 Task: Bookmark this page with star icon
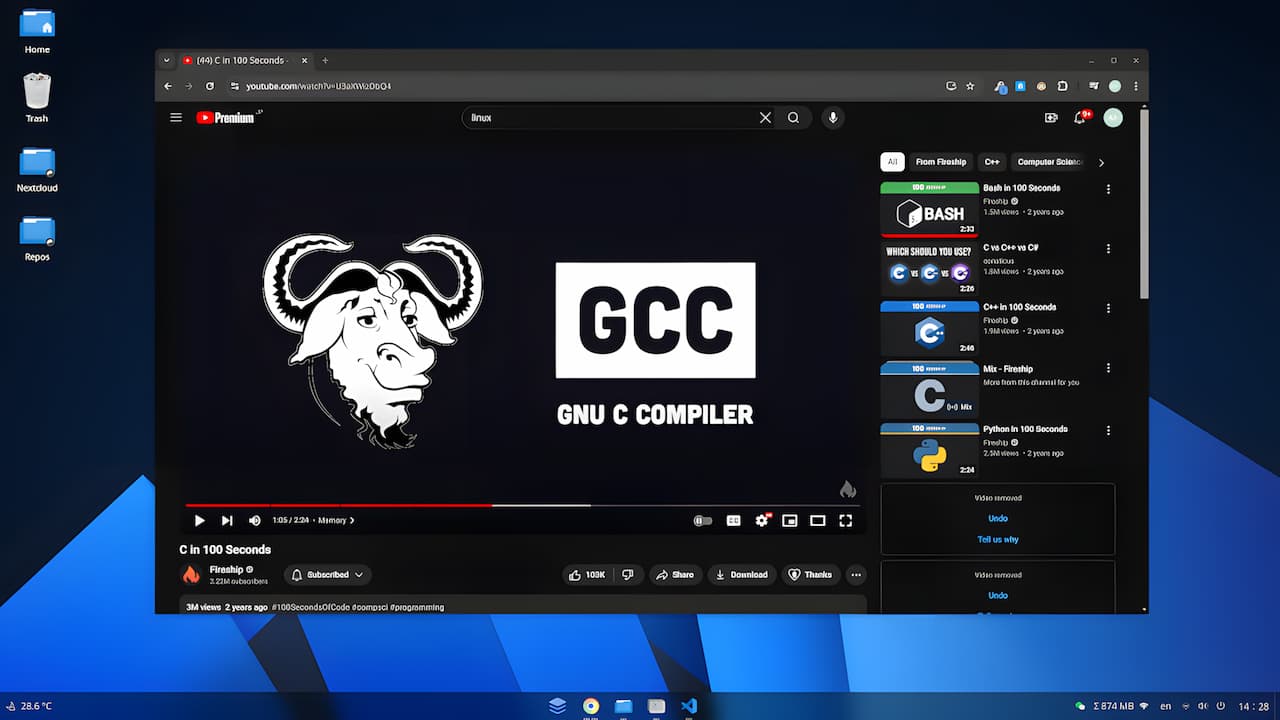(970, 86)
